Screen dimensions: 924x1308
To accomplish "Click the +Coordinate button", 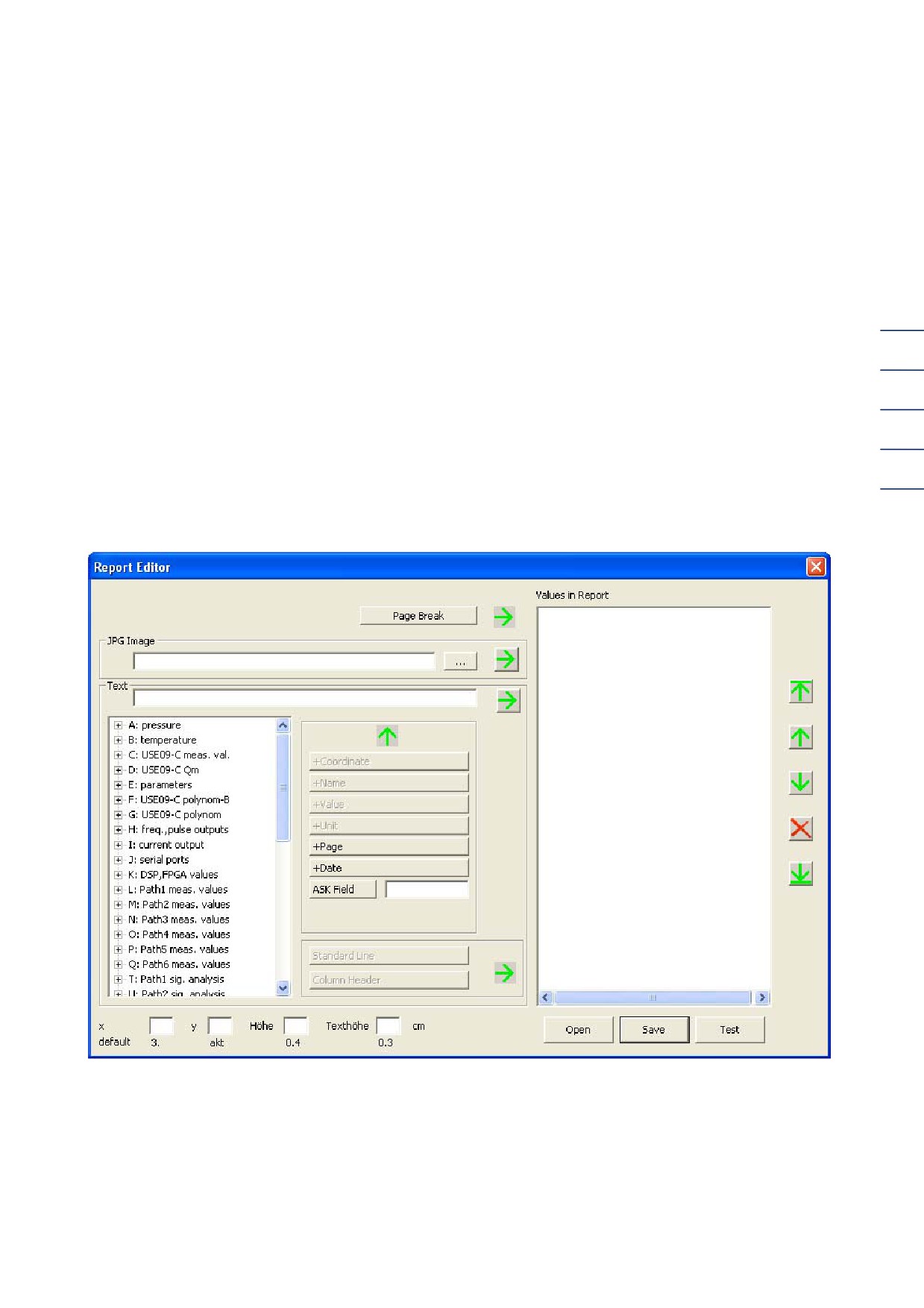I will tap(389, 761).
